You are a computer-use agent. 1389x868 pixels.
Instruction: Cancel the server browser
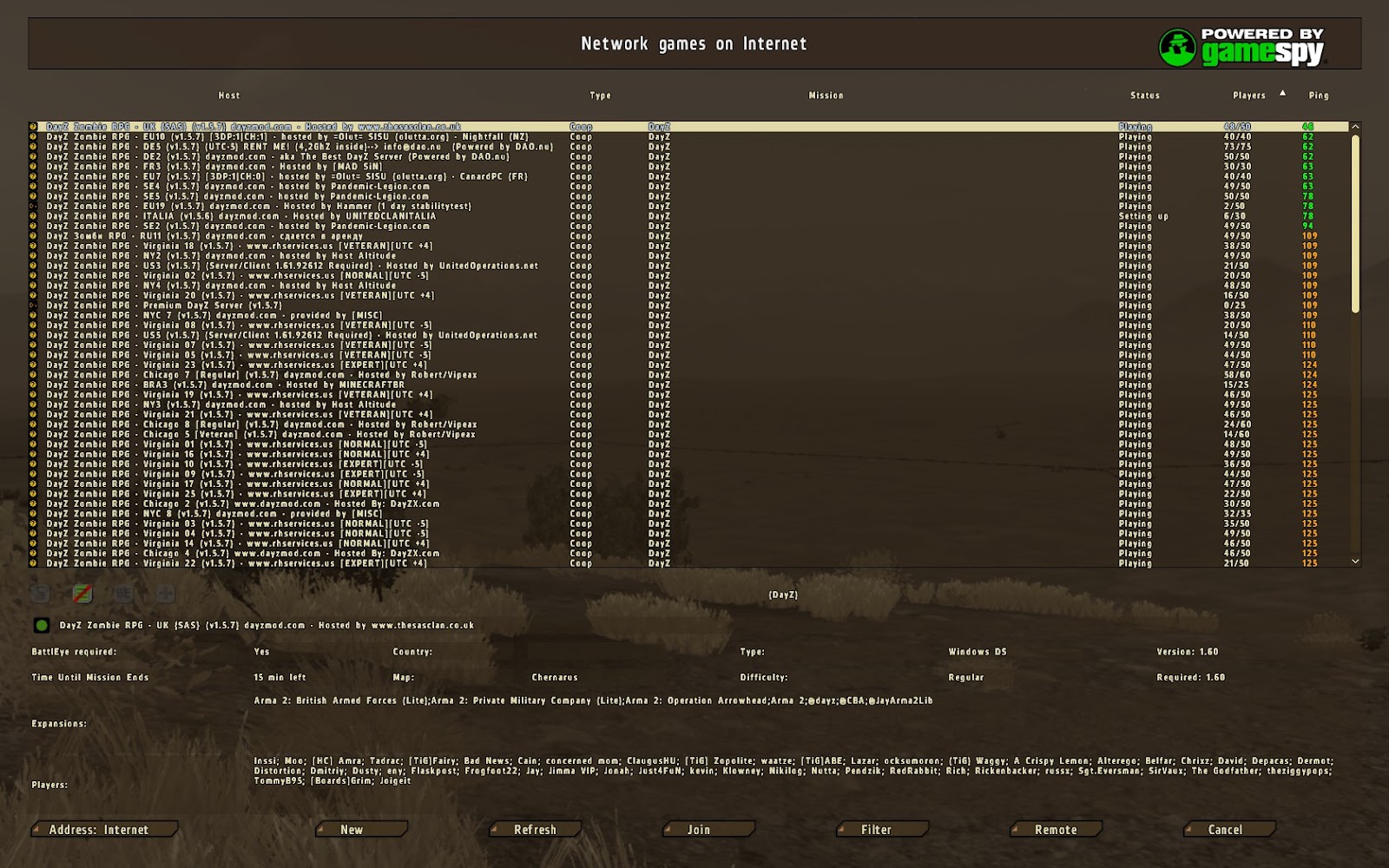pyautogui.click(x=1229, y=830)
